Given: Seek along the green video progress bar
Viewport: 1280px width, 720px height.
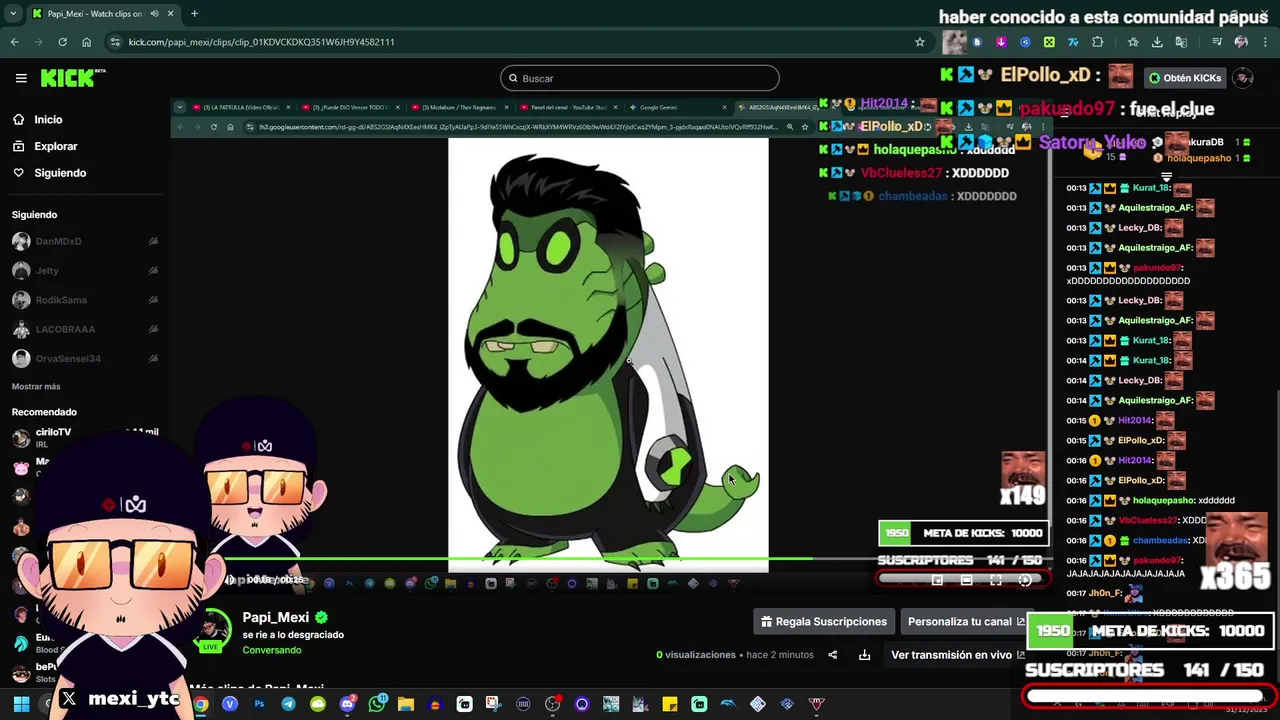Looking at the screenshot, I should click(610, 559).
